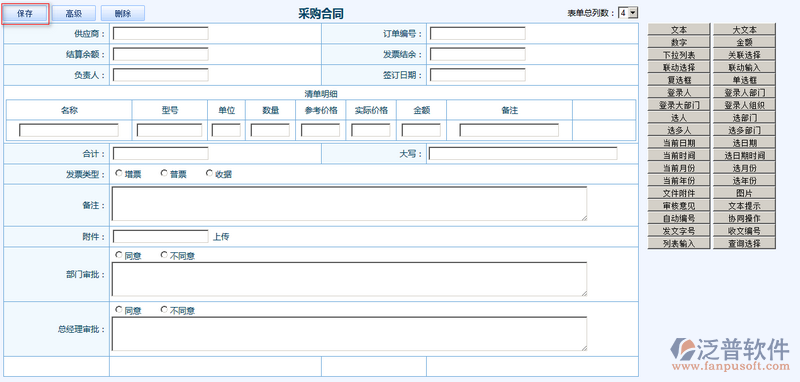Add the 登录人部门 field
The height and width of the screenshot is (382, 800).
744,92
